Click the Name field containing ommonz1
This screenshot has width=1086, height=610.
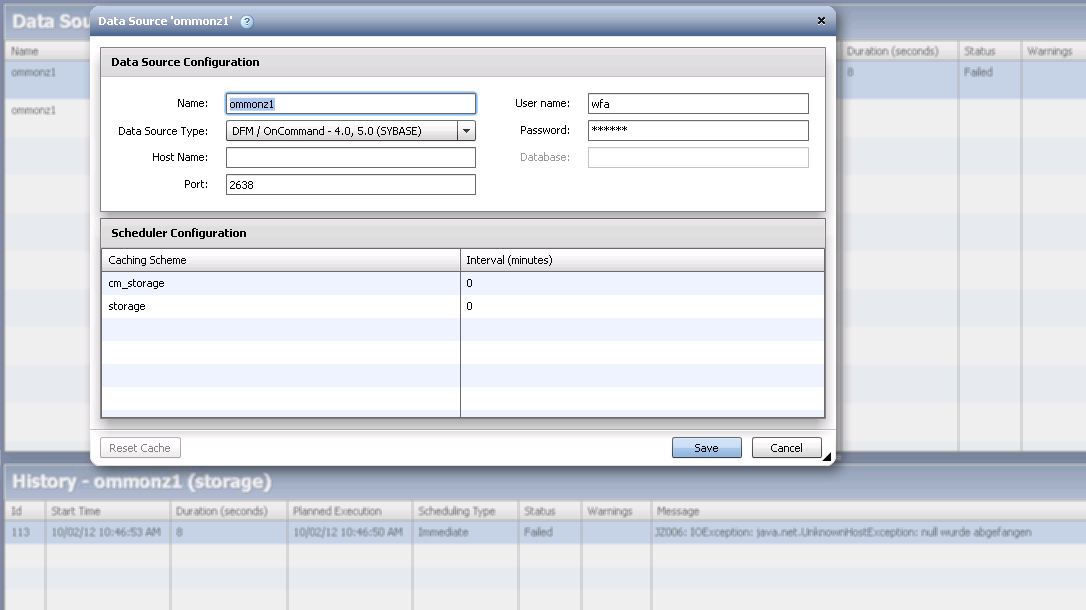pyautogui.click(x=350, y=104)
